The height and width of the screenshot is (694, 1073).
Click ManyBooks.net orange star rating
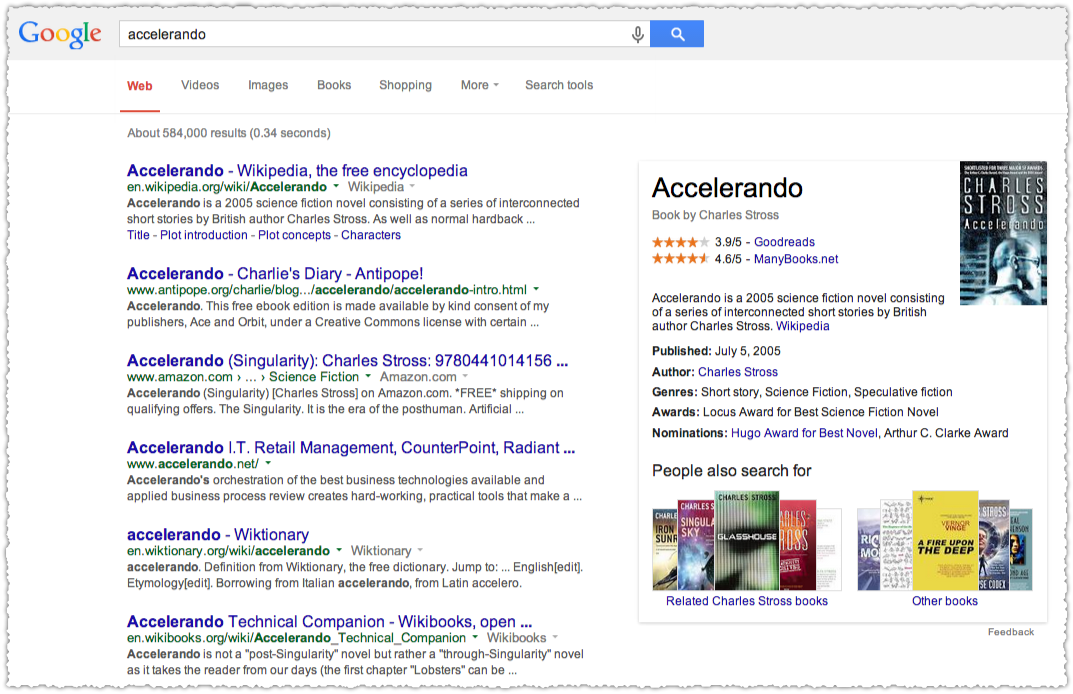click(680, 259)
